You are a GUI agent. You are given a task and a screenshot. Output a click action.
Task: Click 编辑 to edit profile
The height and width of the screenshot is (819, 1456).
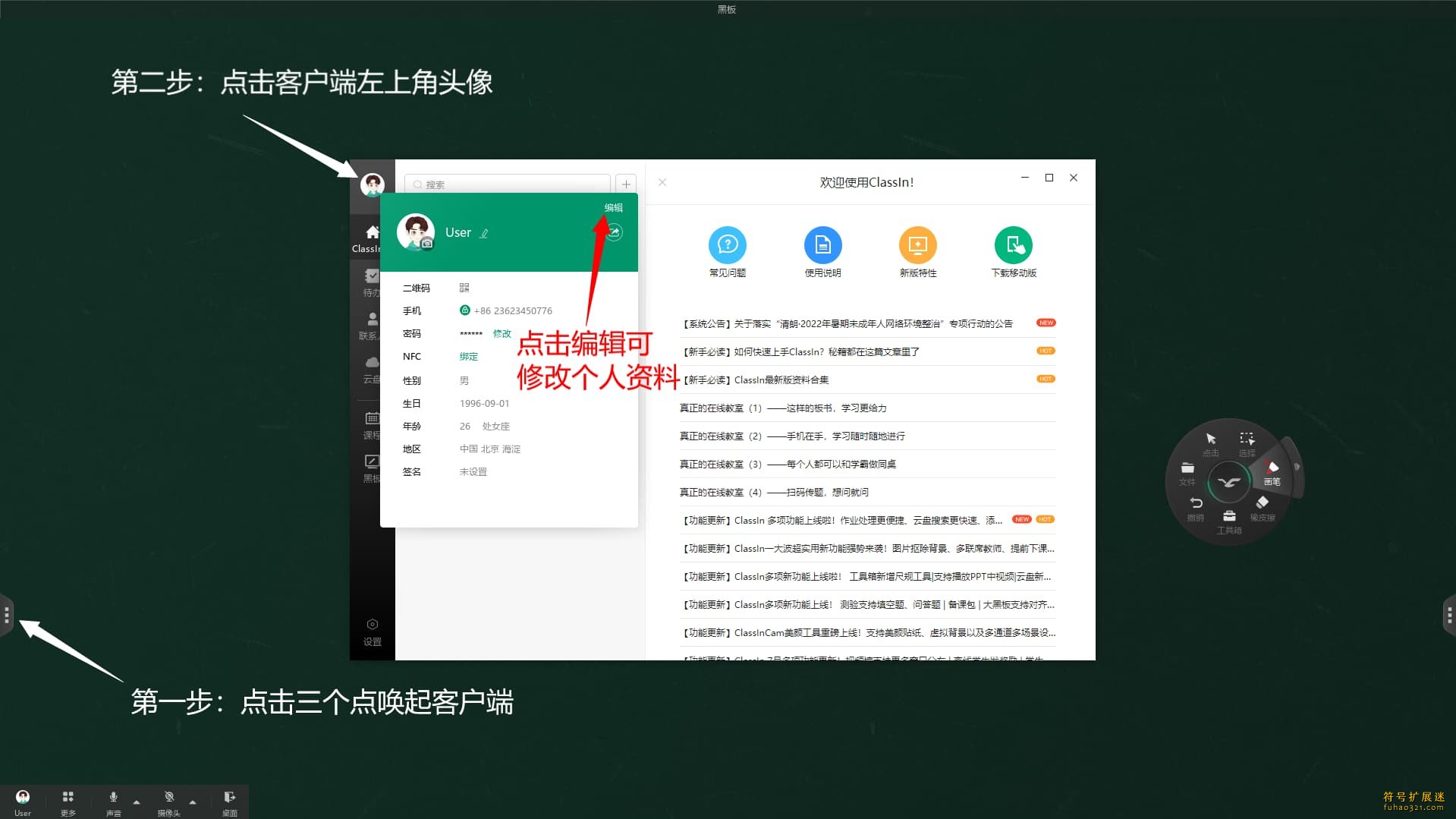[x=613, y=207]
